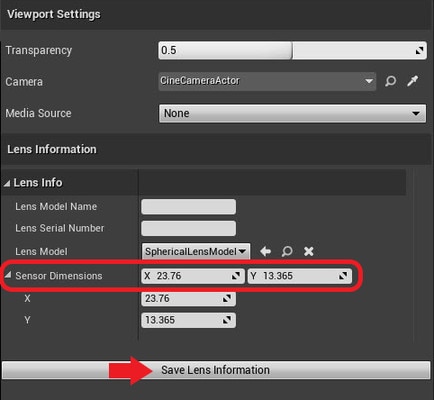Click the Save Lens Information button
434x400 pixels.
pos(216,370)
